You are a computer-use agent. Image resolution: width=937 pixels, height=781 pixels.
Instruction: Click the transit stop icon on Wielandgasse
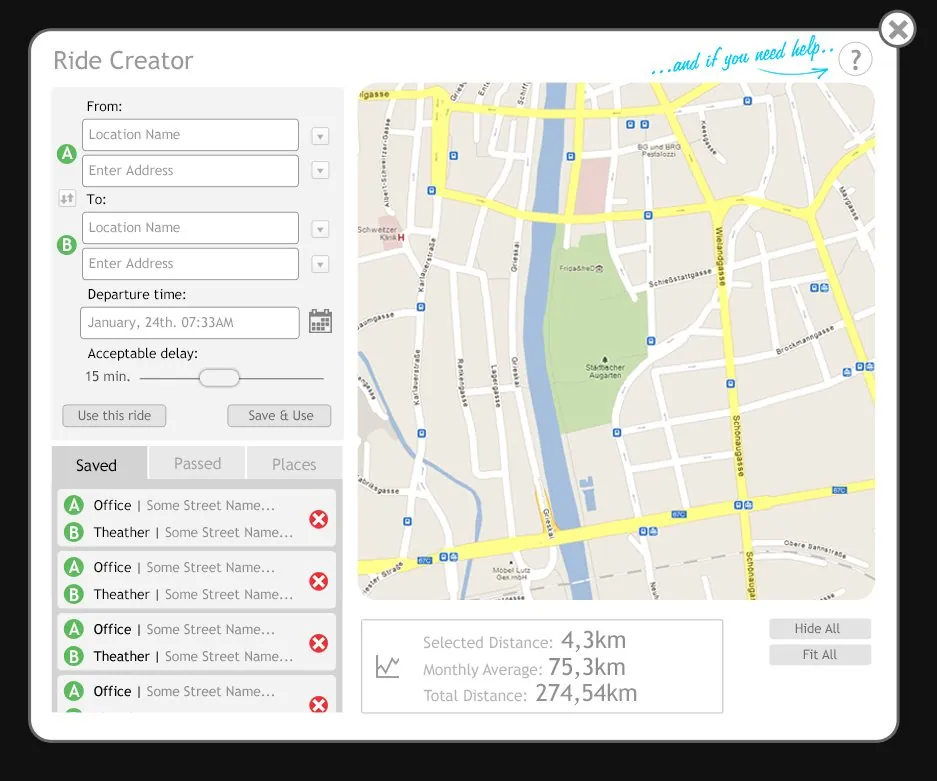click(730, 384)
